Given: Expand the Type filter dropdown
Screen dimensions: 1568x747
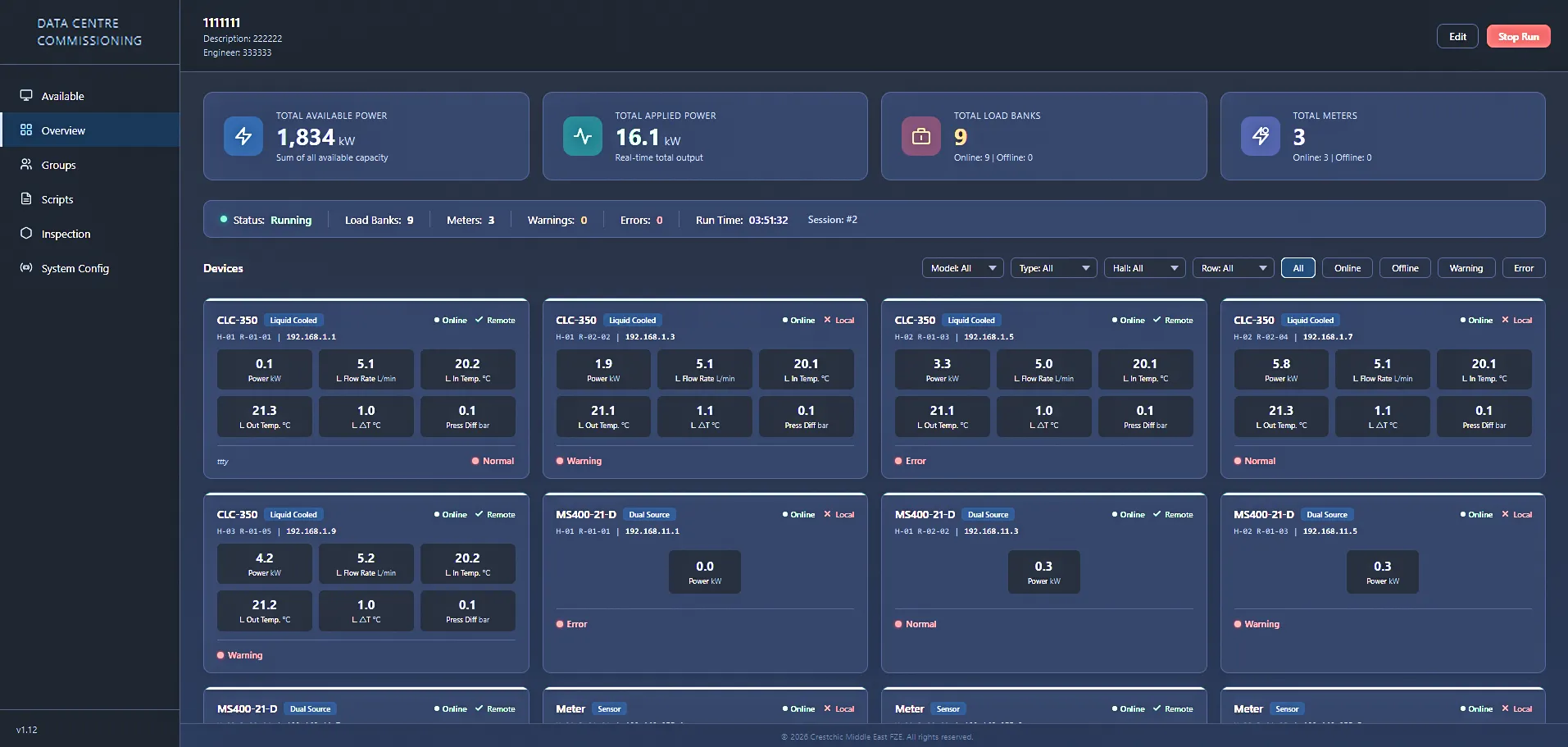Looking at the screenshot, I should coord(1052,268).
